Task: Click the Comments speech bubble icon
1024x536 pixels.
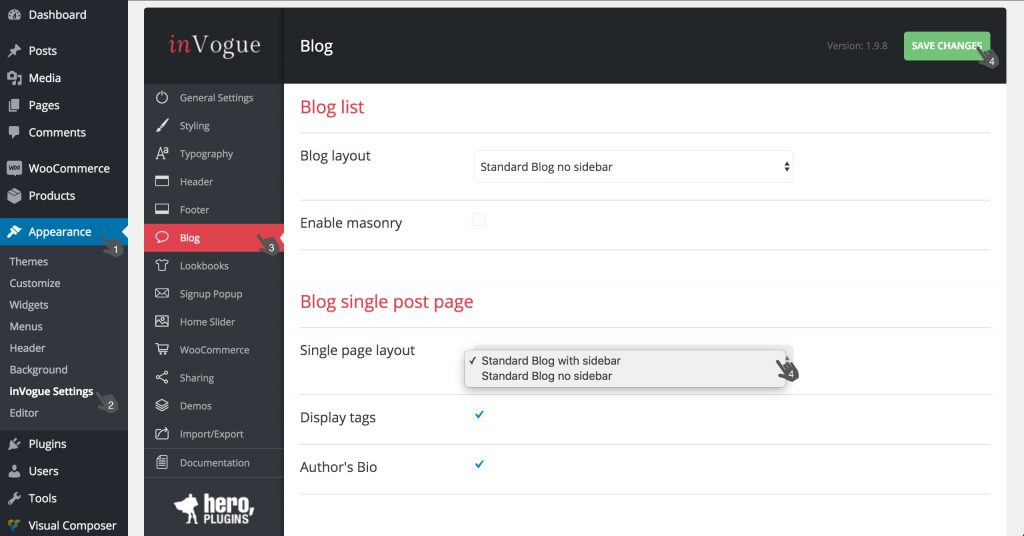Action: click(14, 132)
